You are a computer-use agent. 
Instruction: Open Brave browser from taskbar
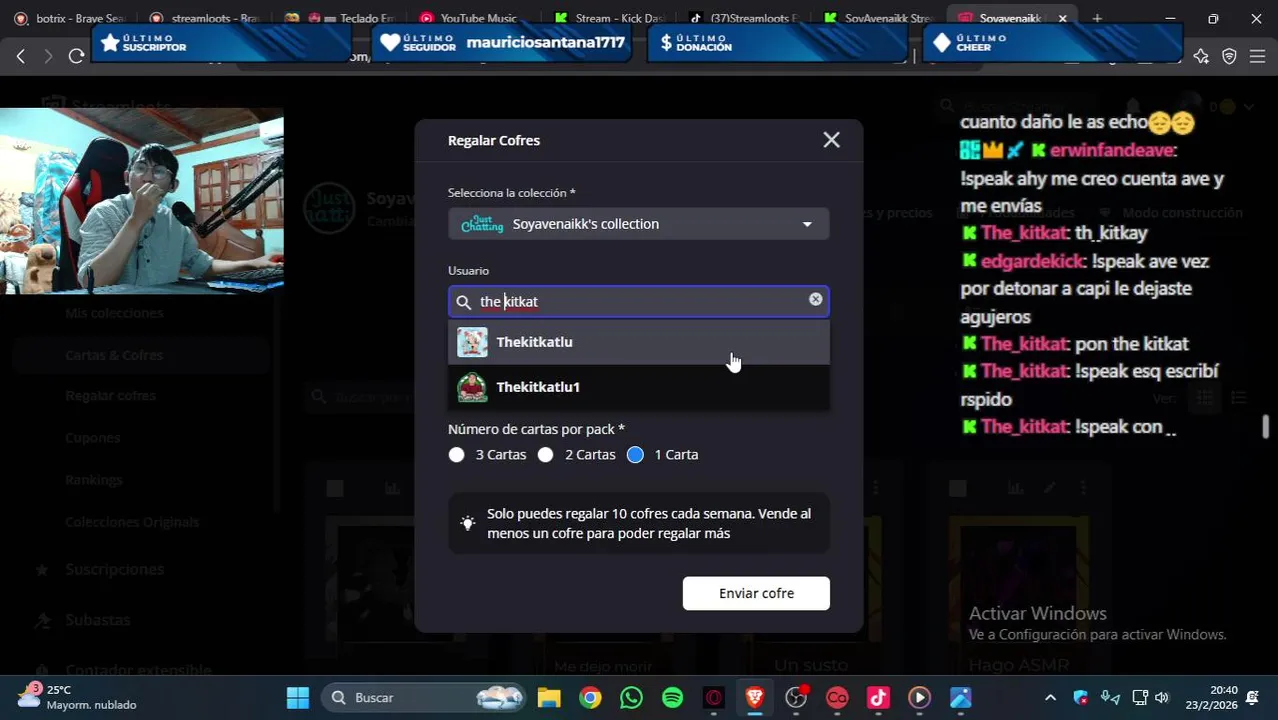(x=755, y=697)
